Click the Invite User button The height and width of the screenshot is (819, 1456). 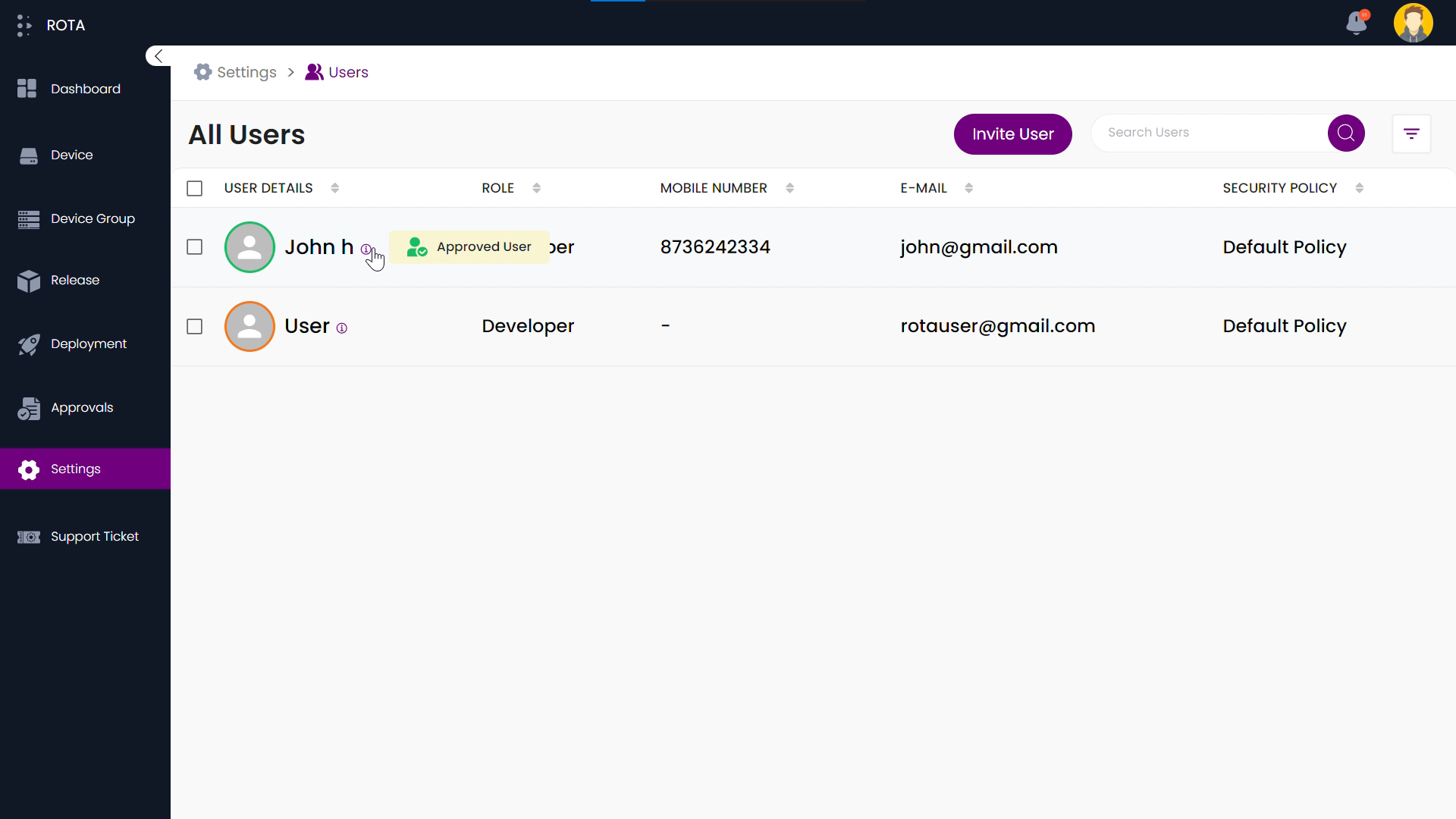tap(1012, 133)
